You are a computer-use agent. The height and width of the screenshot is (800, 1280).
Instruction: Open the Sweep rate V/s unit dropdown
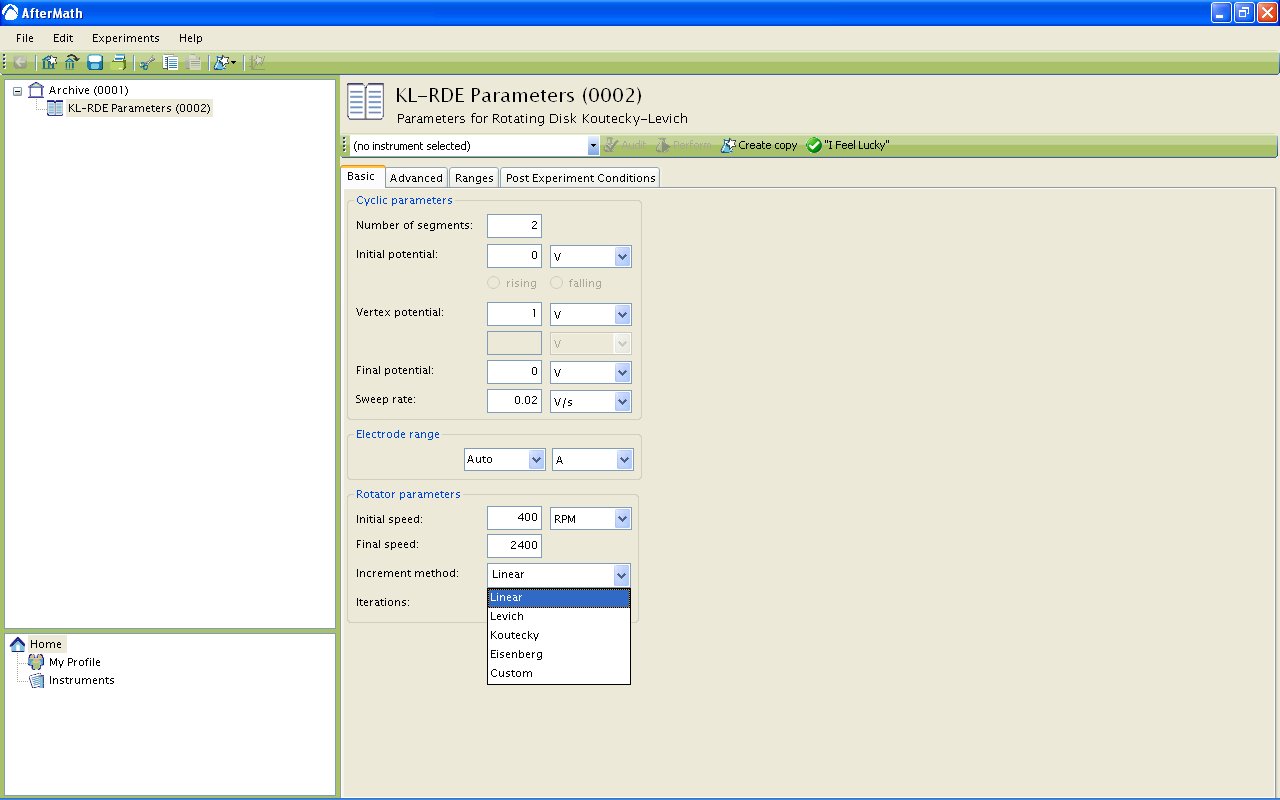coord(622,401)
